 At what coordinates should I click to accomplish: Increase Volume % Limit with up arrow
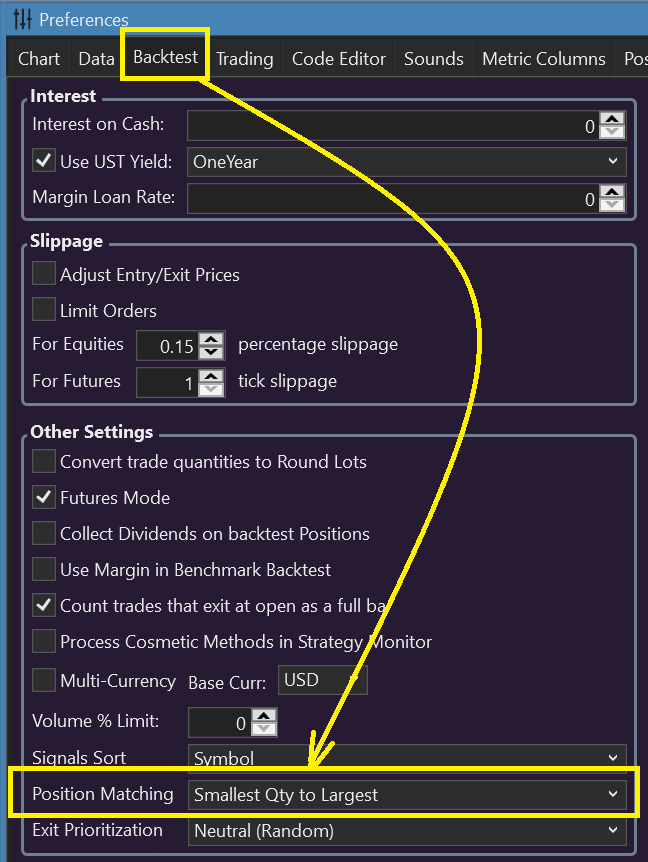click(x=264, y=716)
